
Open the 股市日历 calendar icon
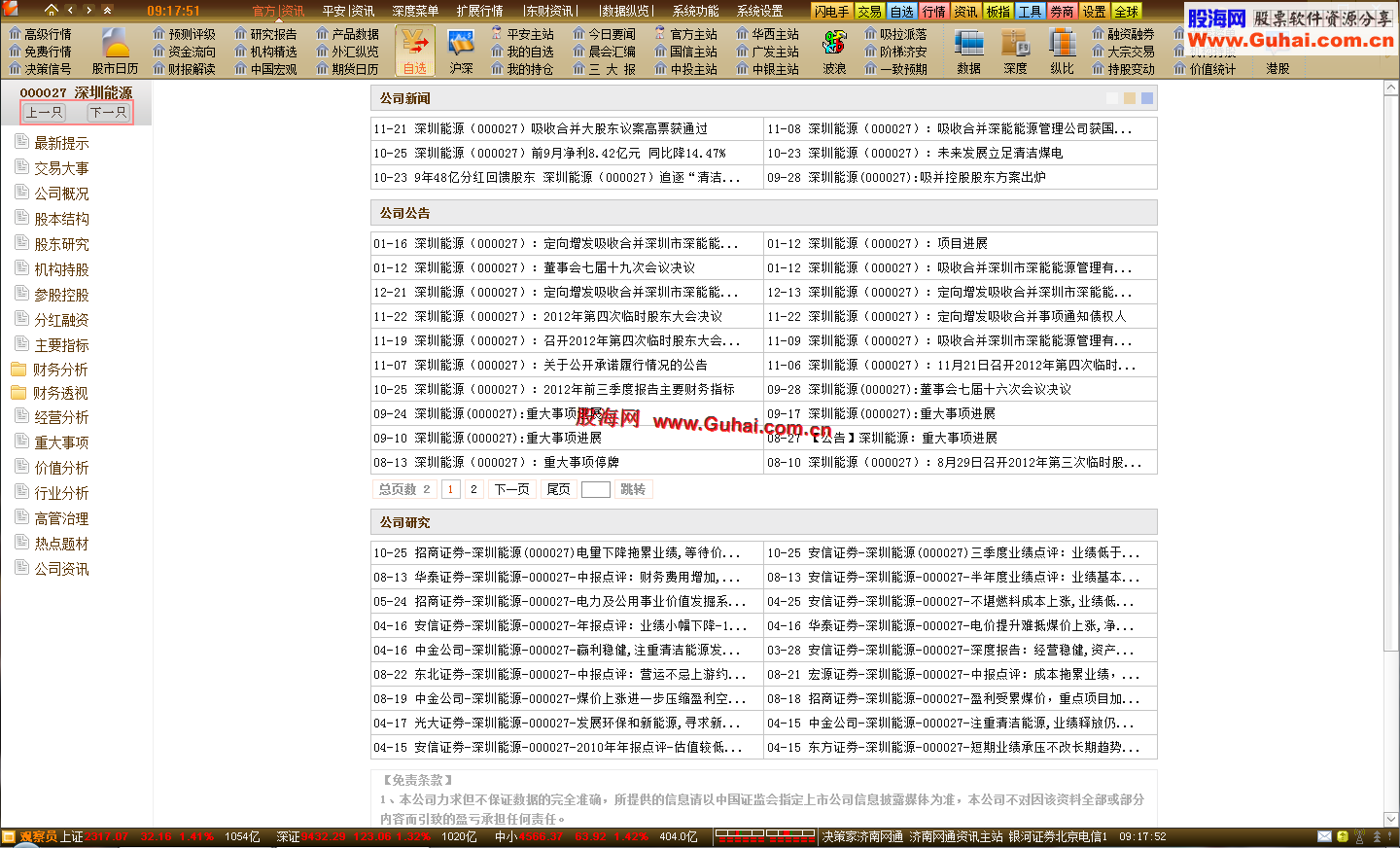[x=116, y=52]
